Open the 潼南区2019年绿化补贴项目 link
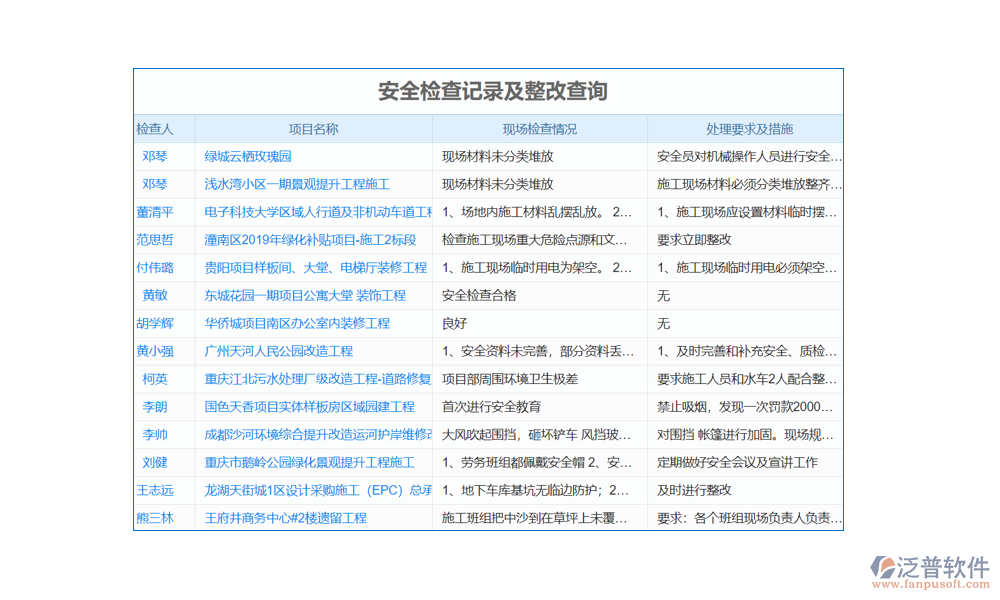Screen dimensions: 1000x600 coord(310,240)
